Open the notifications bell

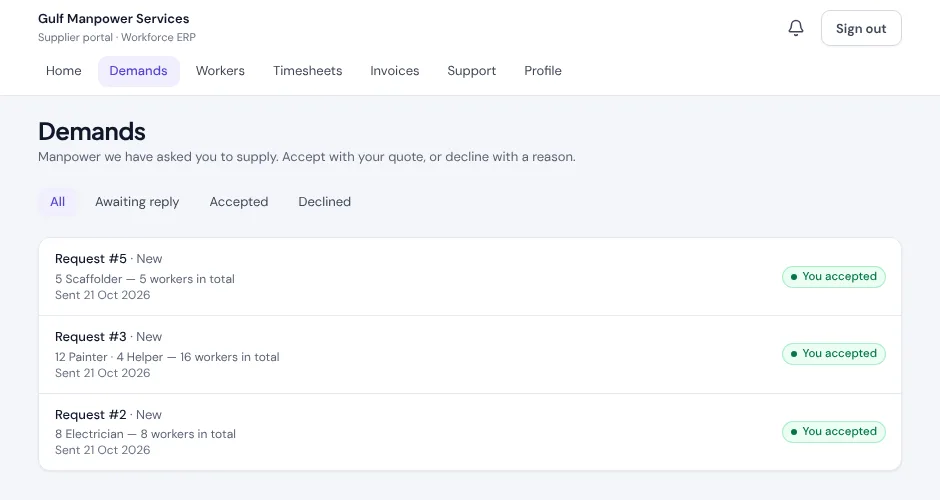796,28
